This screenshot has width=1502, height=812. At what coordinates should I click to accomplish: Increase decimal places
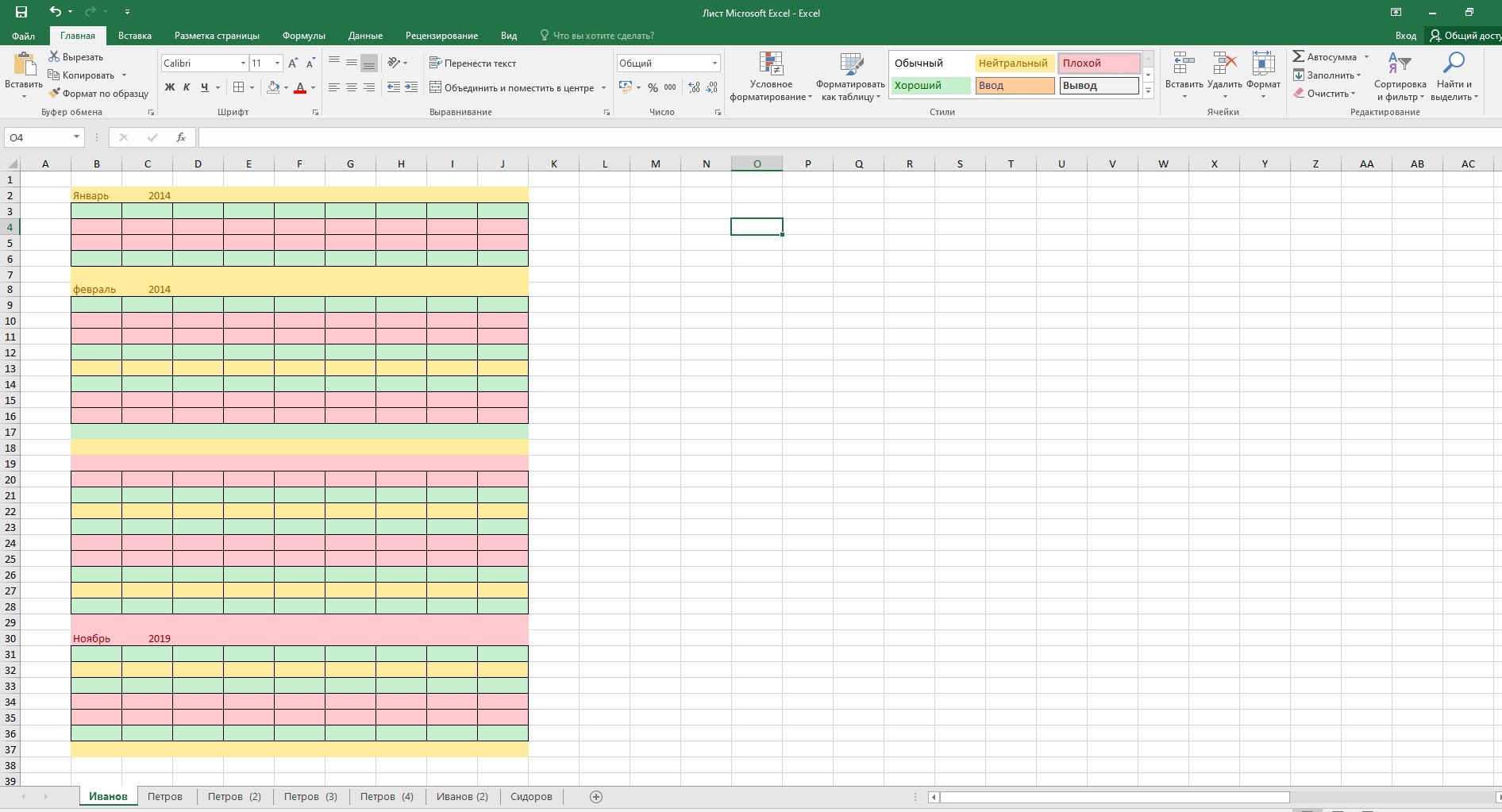point(695,87)
